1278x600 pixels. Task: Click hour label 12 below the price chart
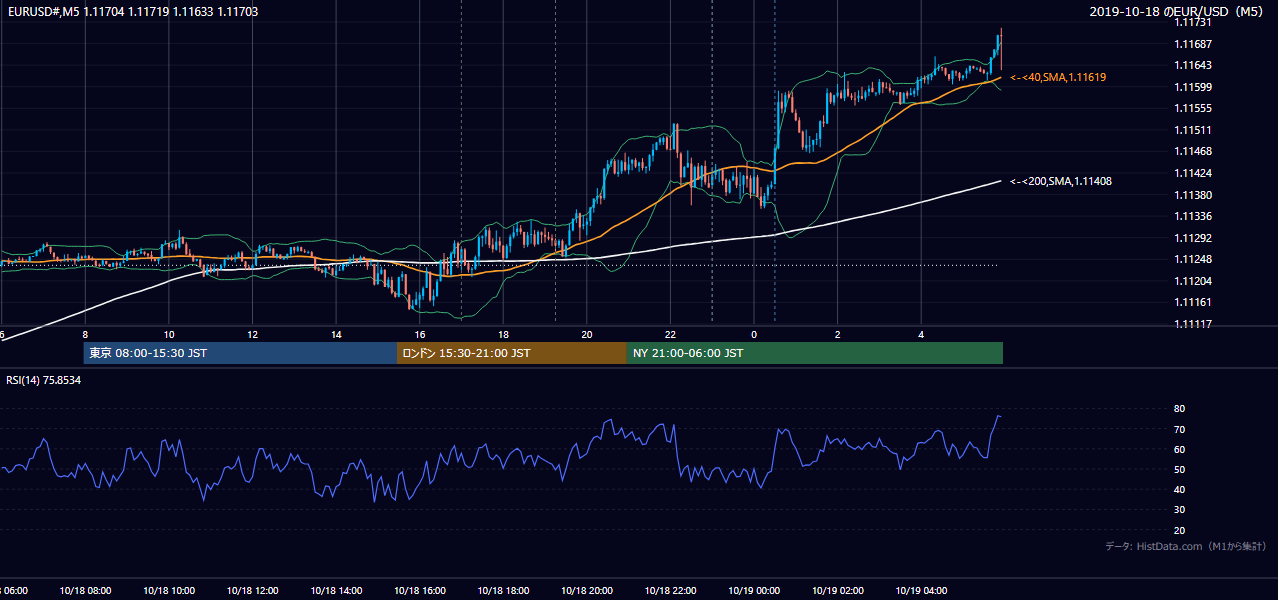253,335
